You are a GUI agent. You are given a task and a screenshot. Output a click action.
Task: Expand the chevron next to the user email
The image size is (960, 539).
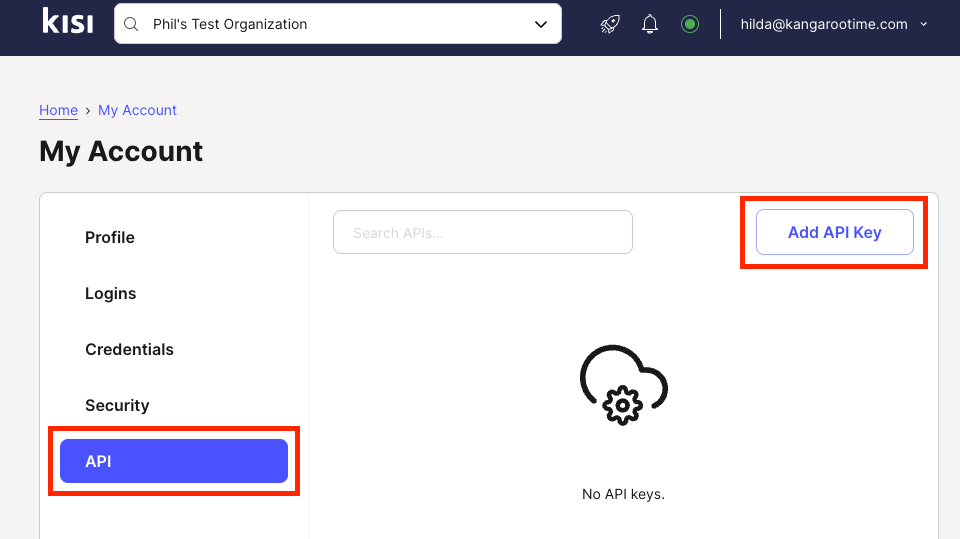tap(923, 24)
